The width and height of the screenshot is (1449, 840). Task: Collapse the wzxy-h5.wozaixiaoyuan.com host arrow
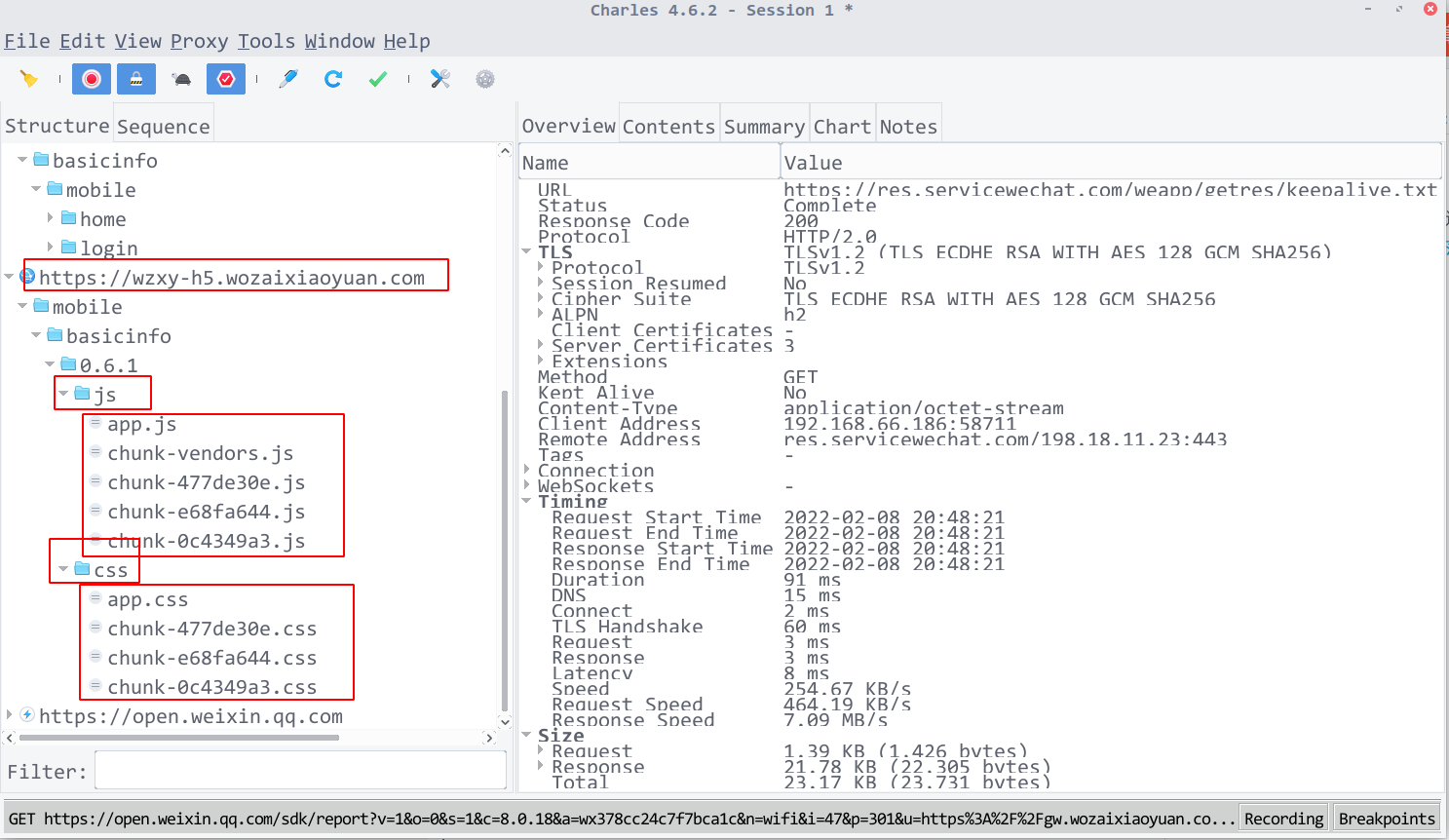(x=9, y=277)
